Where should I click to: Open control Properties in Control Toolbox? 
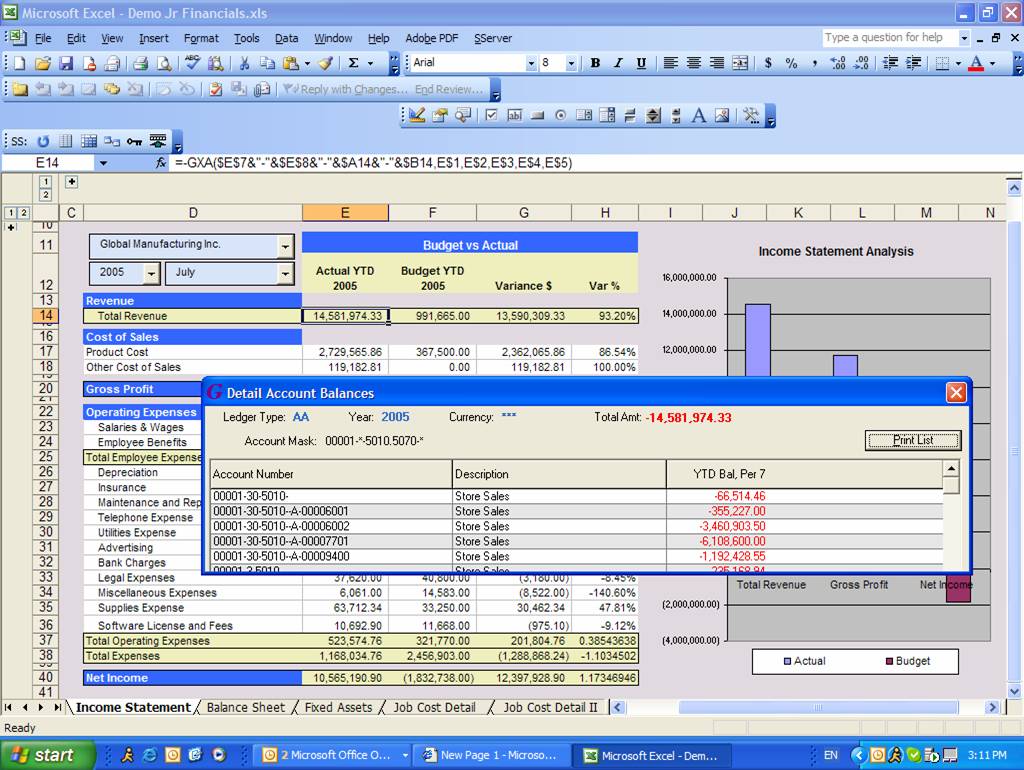pos(440,116)
